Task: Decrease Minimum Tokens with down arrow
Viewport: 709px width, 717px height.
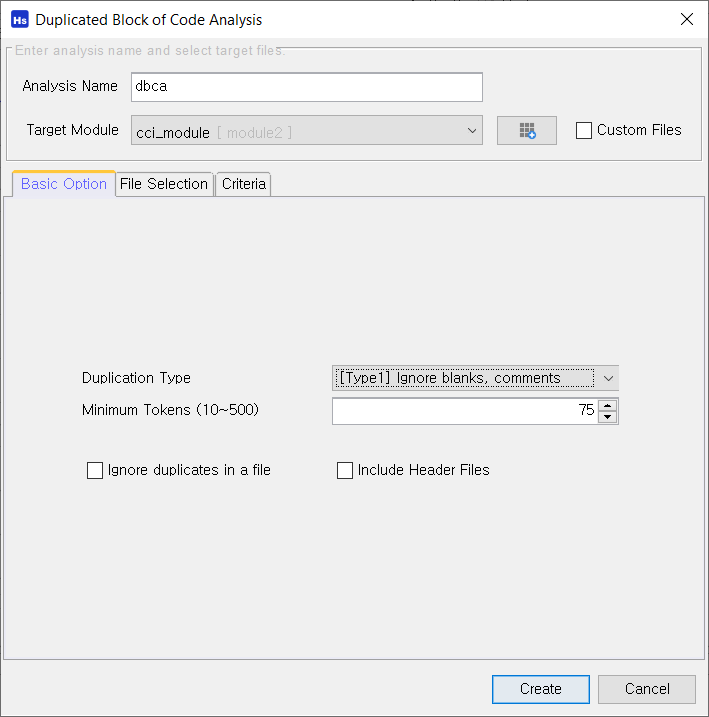Action: click(608, 417)
